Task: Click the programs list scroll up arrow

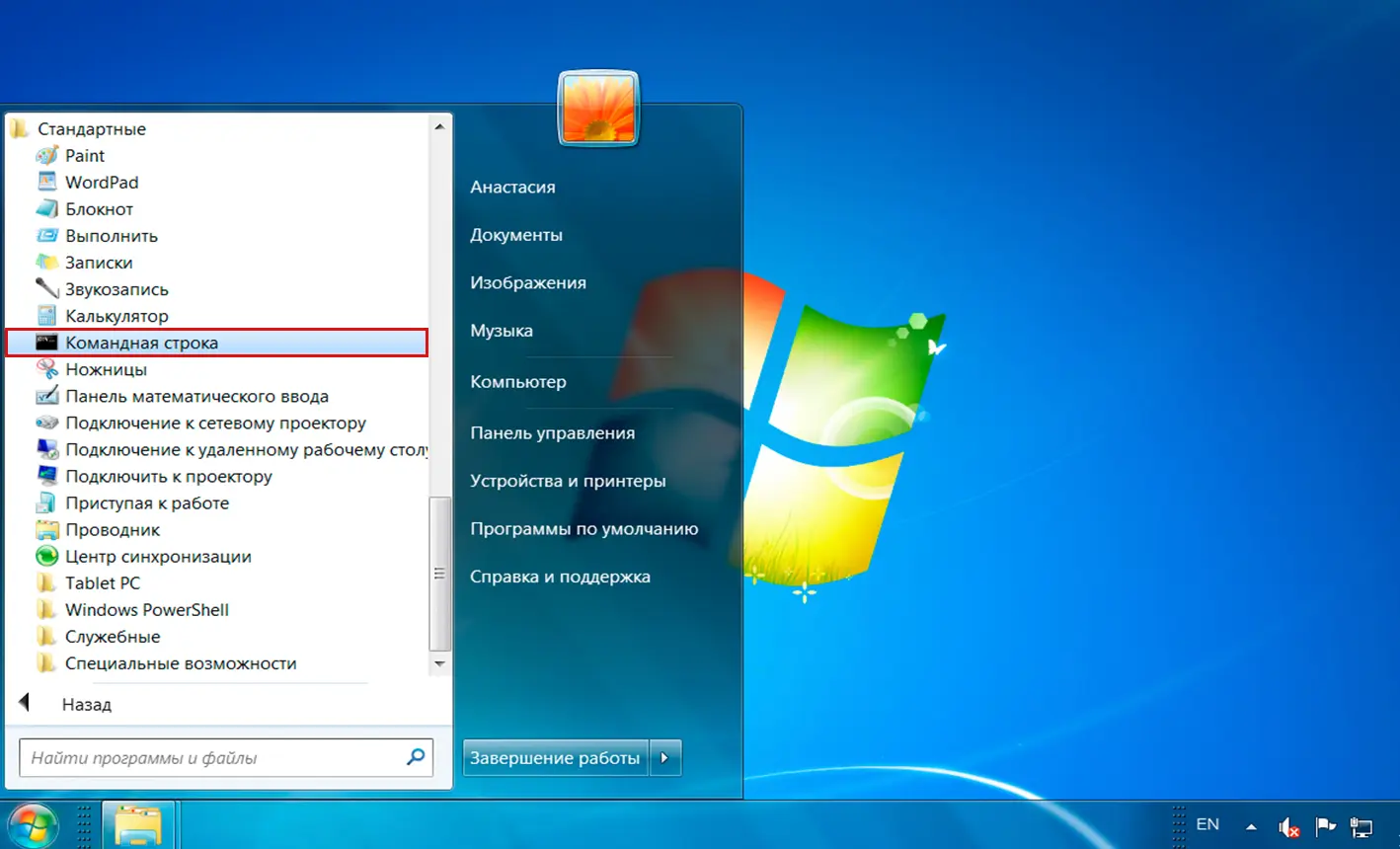Action: [x=439, y=126]
